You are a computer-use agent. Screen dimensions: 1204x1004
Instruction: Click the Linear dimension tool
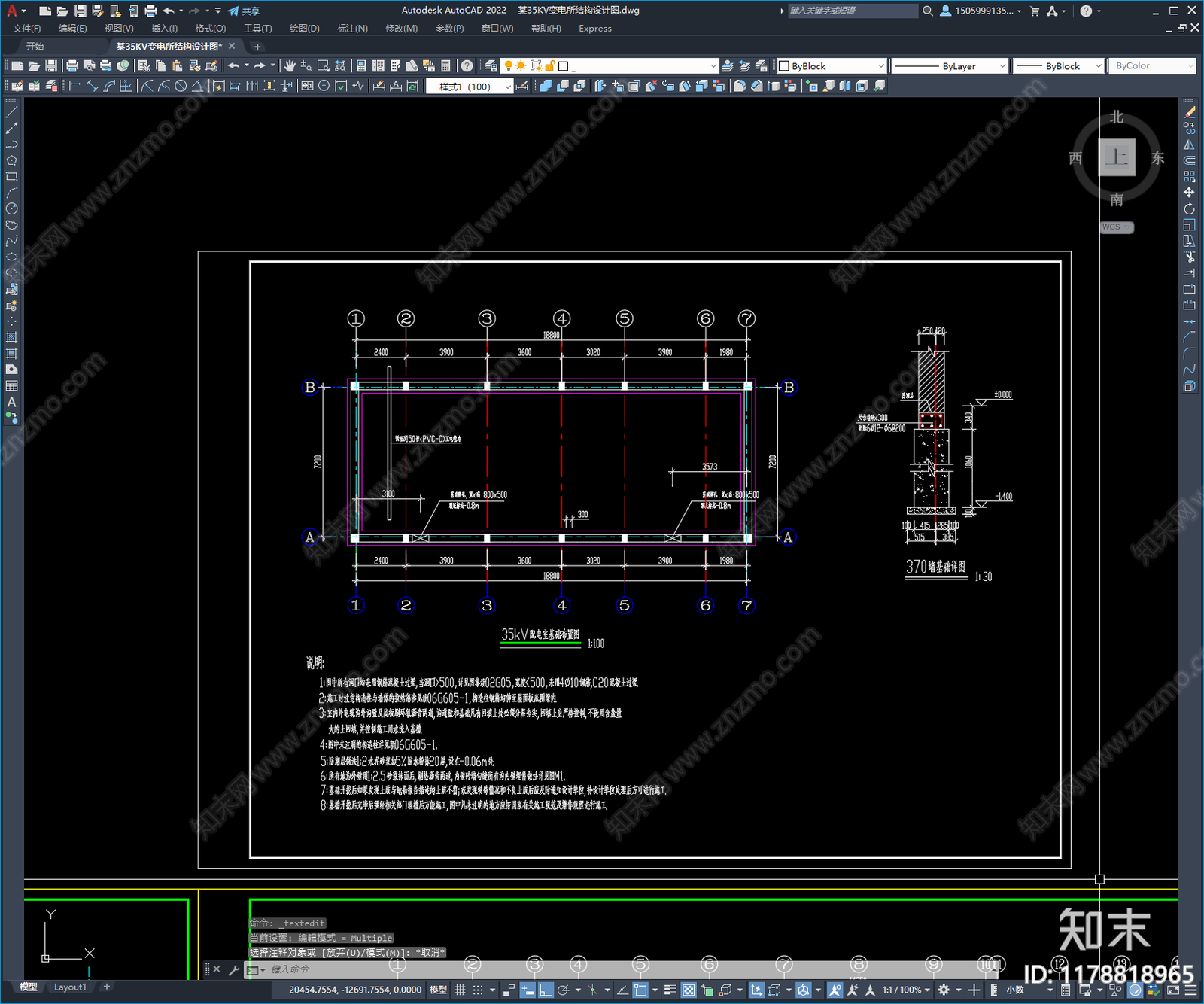click(75, 86)
